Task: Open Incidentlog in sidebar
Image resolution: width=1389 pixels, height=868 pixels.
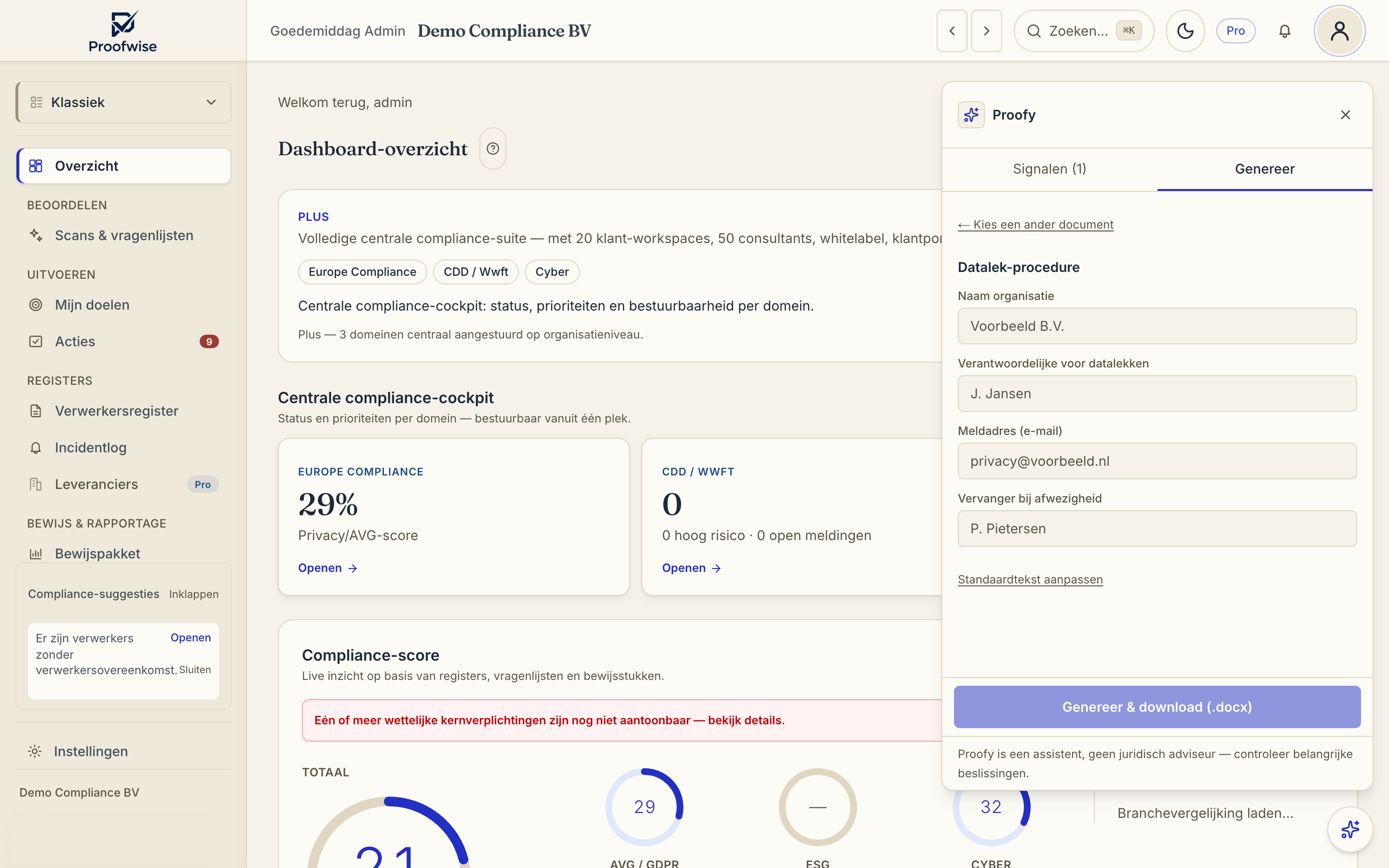Action: [x=123, y=448]
